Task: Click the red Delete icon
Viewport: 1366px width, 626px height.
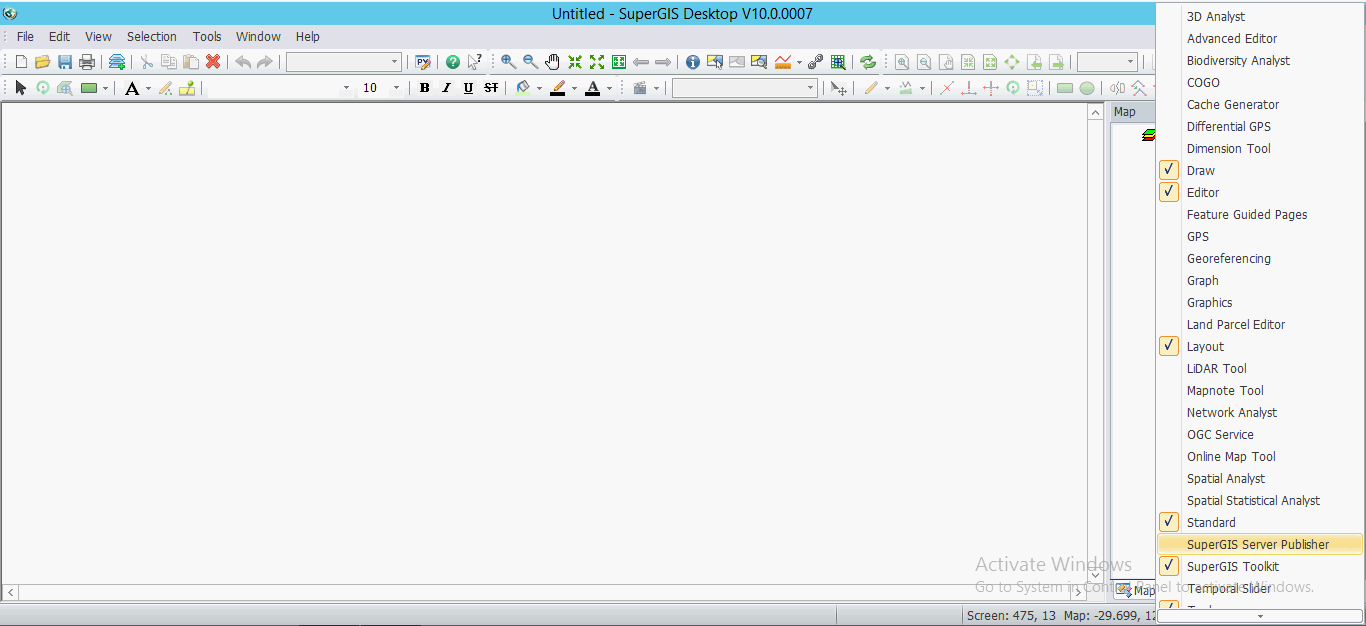Action: click(213, 62)
